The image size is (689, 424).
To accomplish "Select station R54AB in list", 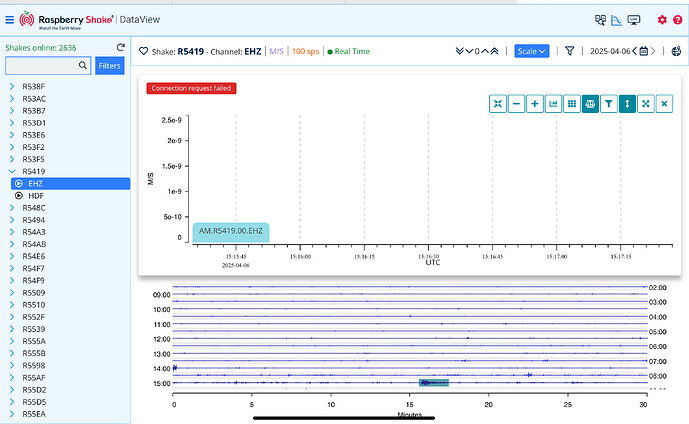I will tap(34, 244).
